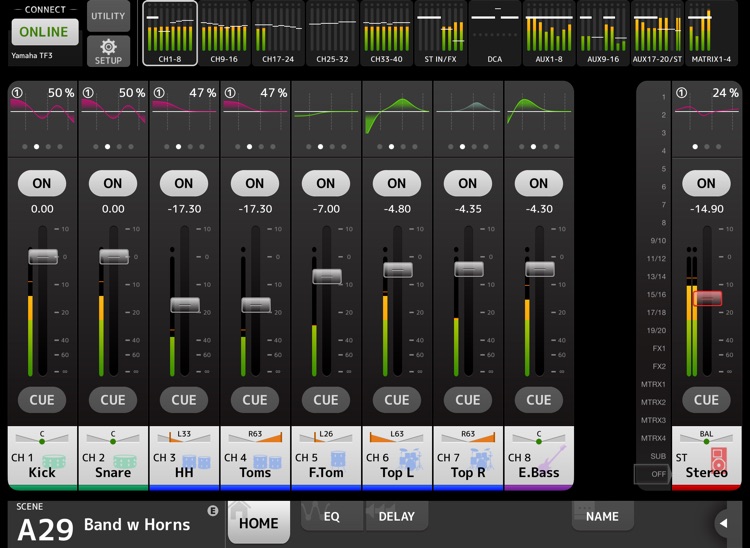The width and height of the screenshot is (750, 548).
Task: Enable CUE on CH 1 Kick
Action: [42, 400]
